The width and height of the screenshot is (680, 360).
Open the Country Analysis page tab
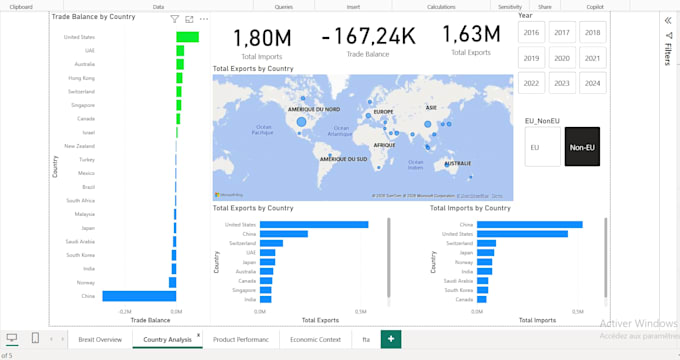pos(167,340)
